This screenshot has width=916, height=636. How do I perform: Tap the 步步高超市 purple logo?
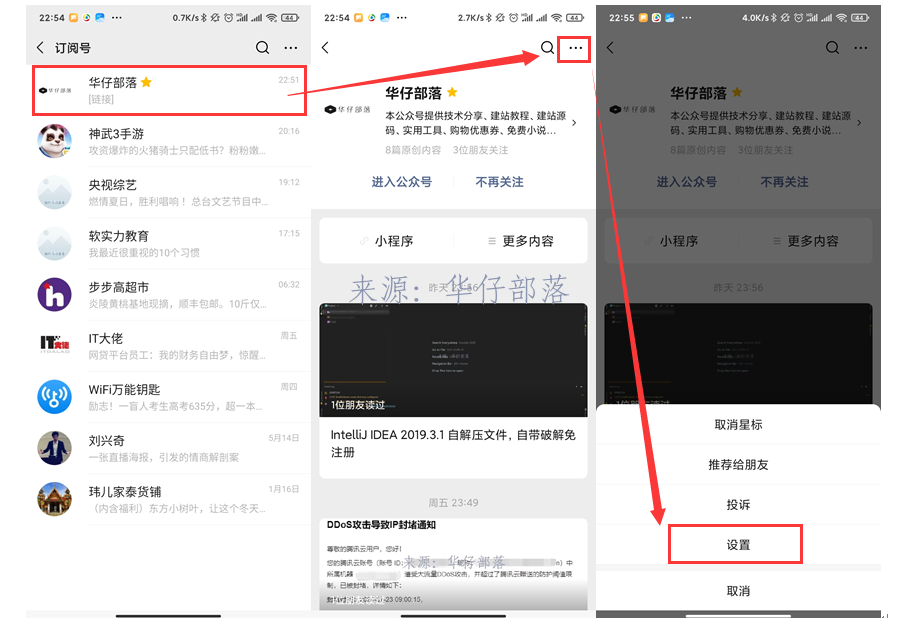click(x=54, y=294)
